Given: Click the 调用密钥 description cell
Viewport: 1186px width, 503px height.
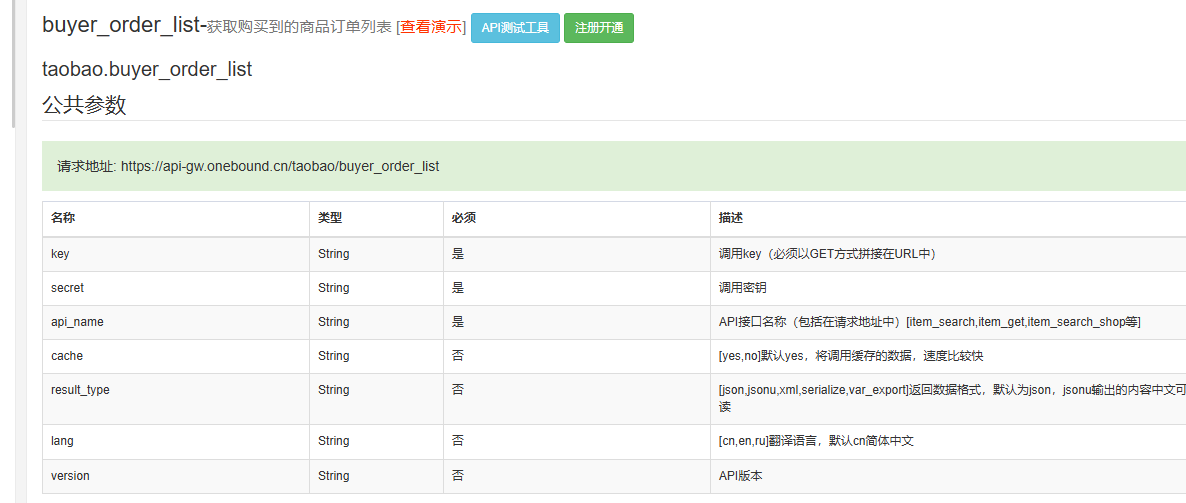Looking at the screenshot, I should pos(948,288).
